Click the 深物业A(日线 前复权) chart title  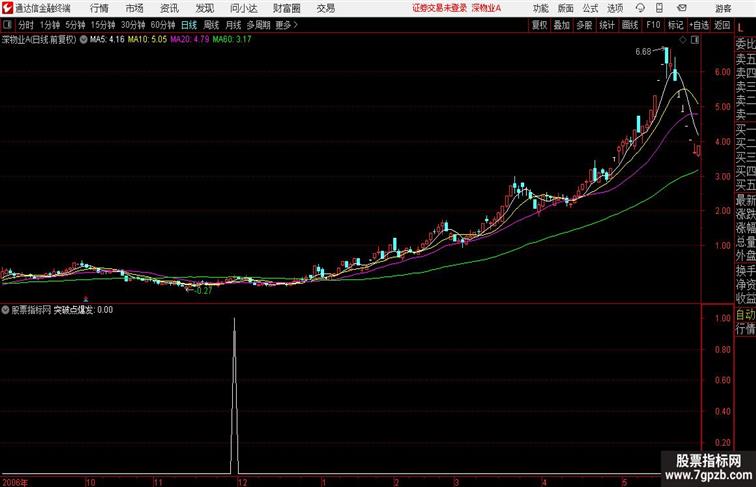click(x=39, y=40)
